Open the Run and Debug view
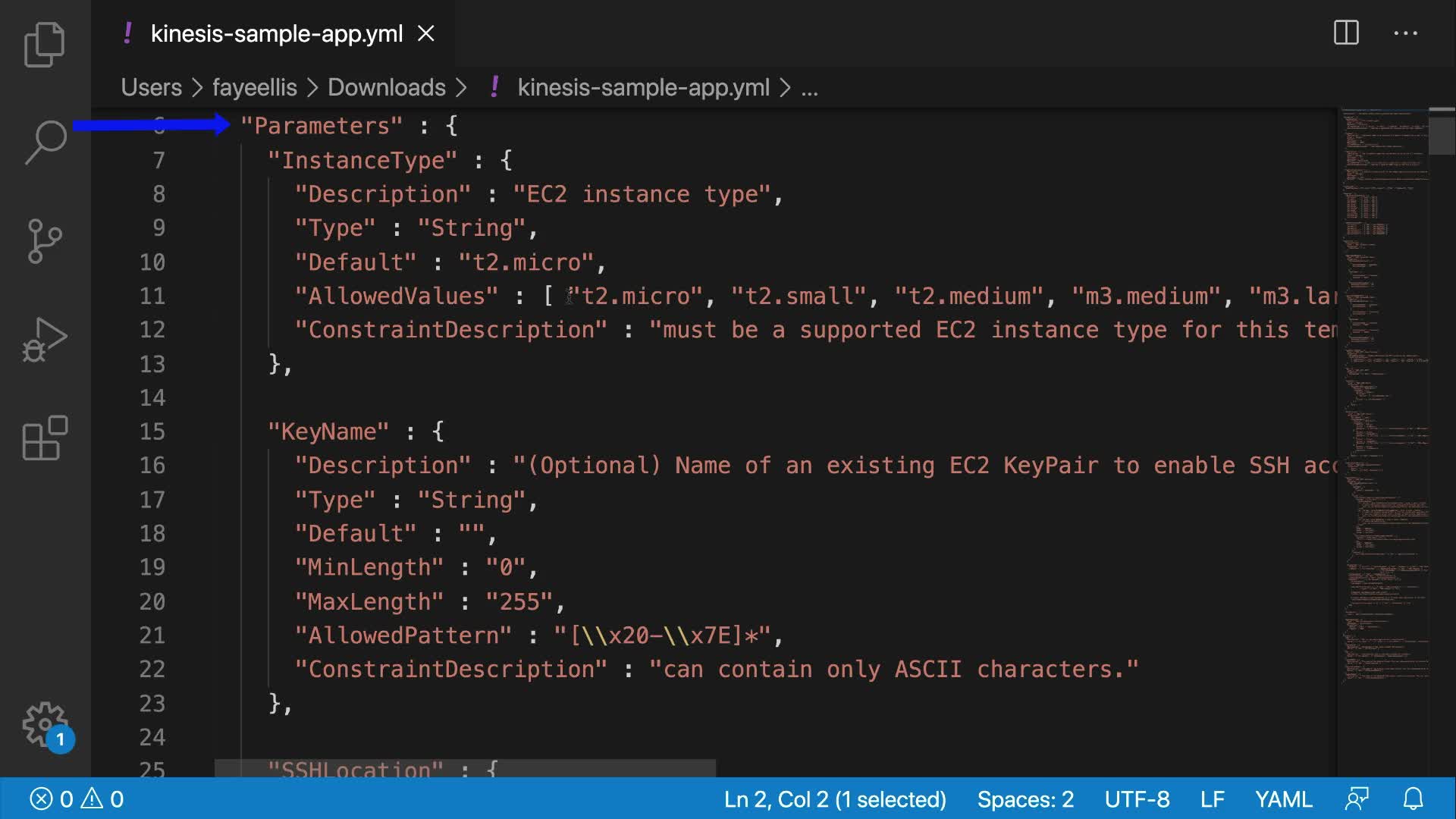Image resolution: width=1456 pixels, height=819 pixels. pyautogui.click(x=45, y=339)
